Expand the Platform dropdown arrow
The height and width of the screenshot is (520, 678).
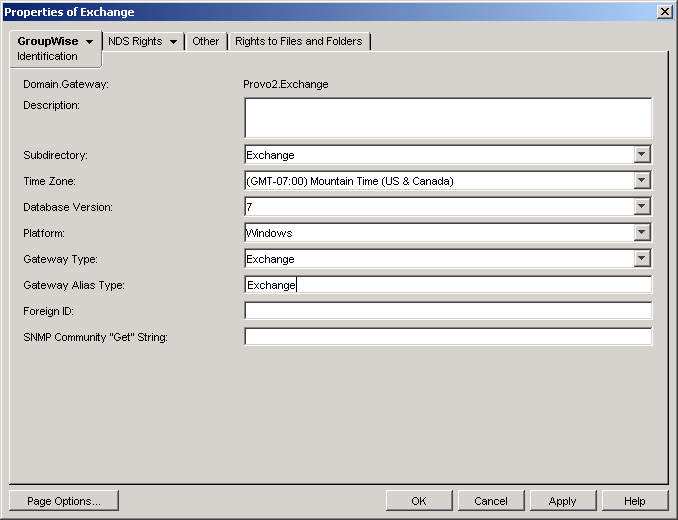point(642,232)
